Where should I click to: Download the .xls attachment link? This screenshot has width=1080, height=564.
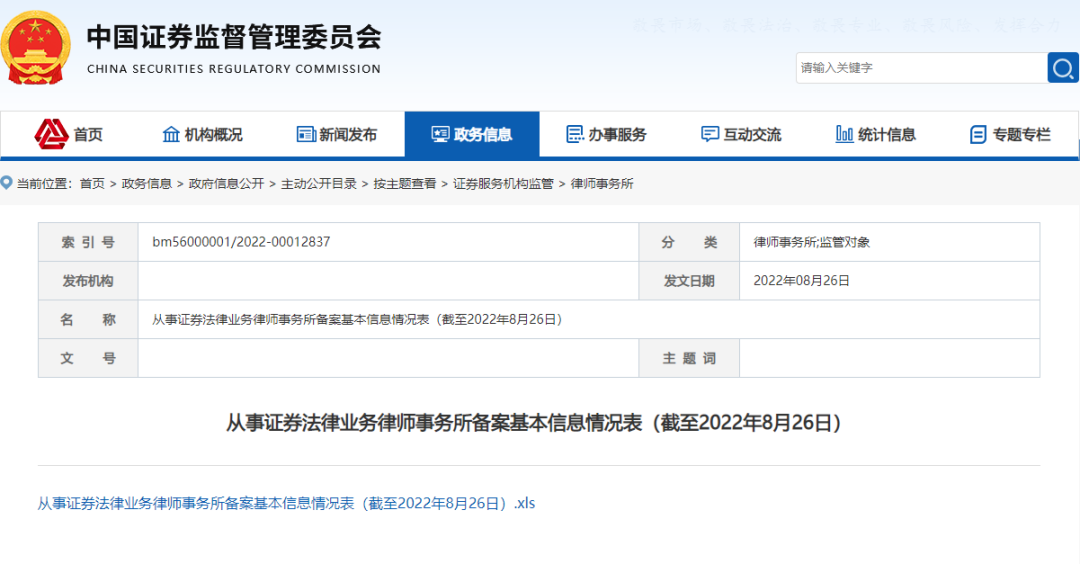pos(286,503)
